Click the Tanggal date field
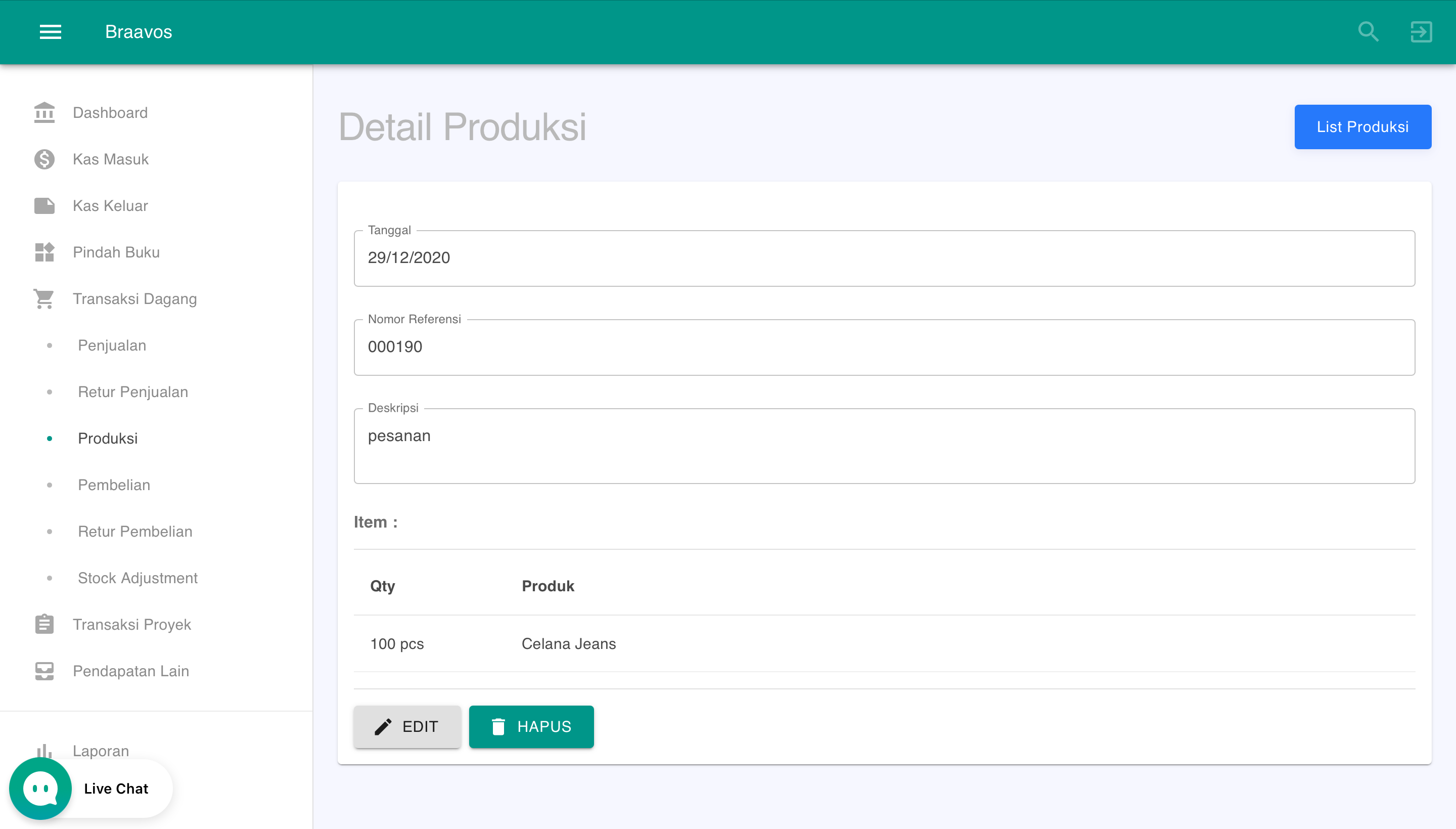This screenshot has height=829, width=1456. click(x=884, y=258)
